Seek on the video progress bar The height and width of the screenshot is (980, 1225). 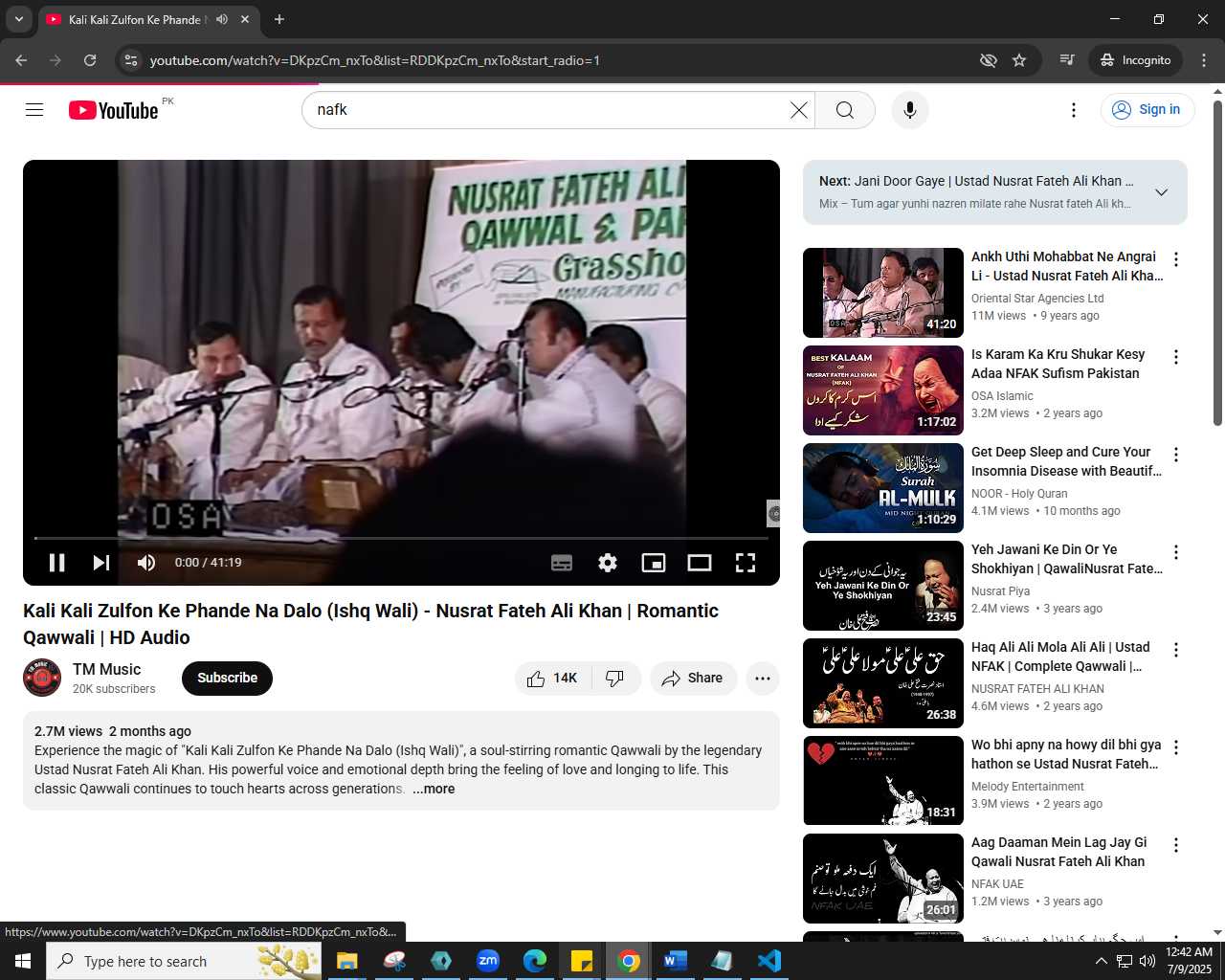click(401, 539)
